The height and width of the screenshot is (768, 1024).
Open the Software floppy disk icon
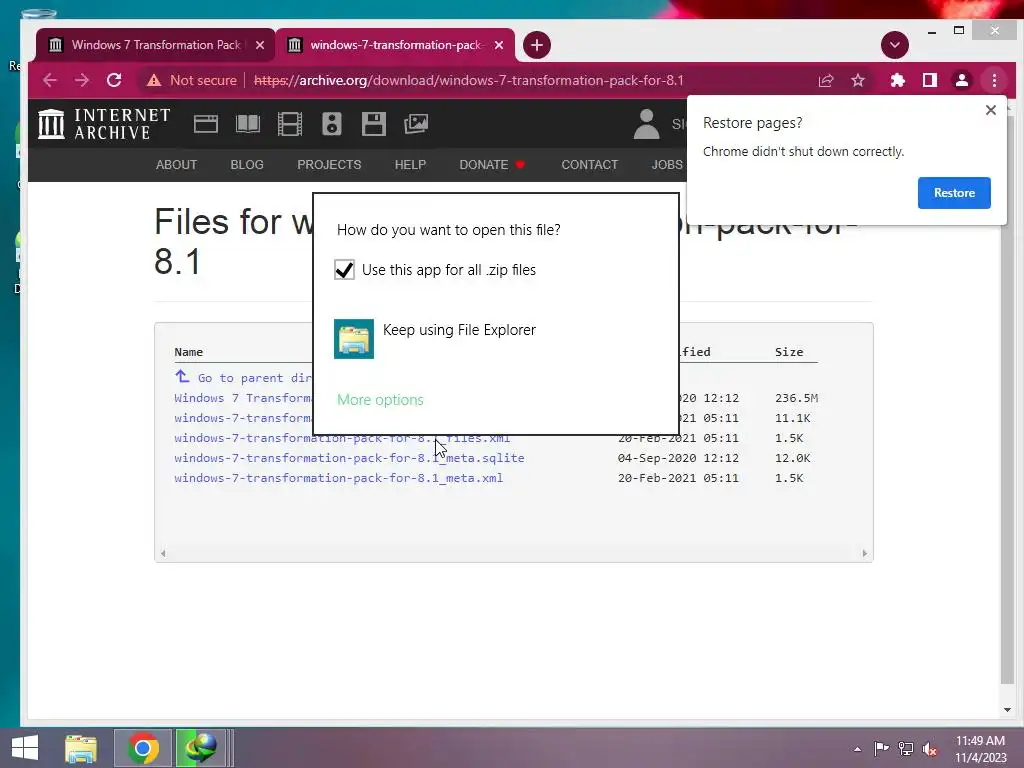pyautogui.click(x=374, y=124)
